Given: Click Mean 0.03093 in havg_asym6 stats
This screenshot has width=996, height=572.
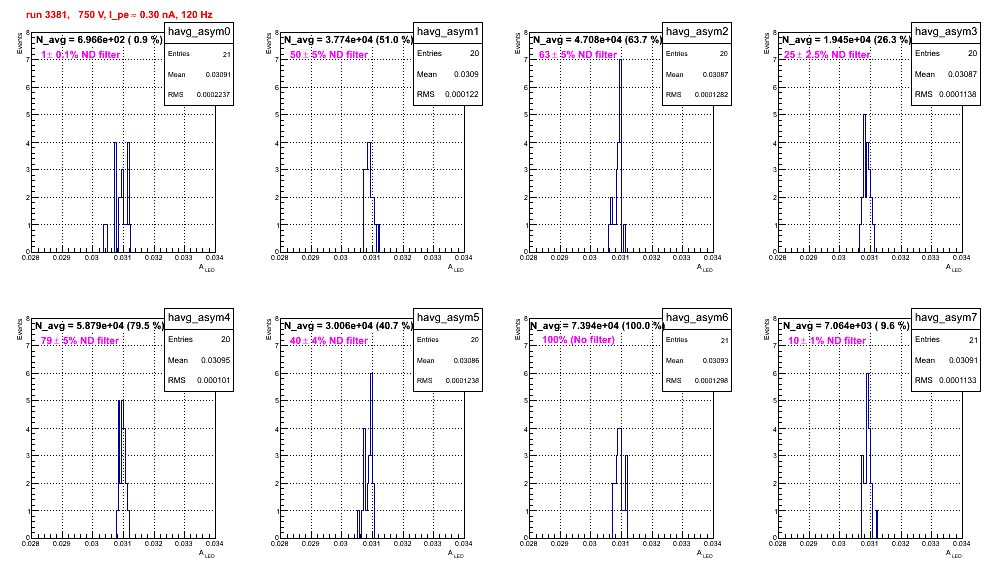Looking at the screenshot, I should click(697, 360).
